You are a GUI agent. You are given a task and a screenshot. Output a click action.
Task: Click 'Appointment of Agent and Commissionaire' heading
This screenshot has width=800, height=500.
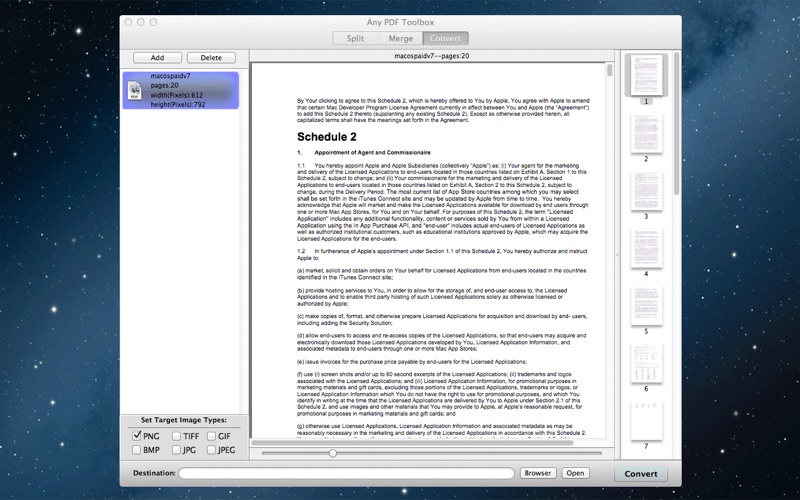(372, 153)
